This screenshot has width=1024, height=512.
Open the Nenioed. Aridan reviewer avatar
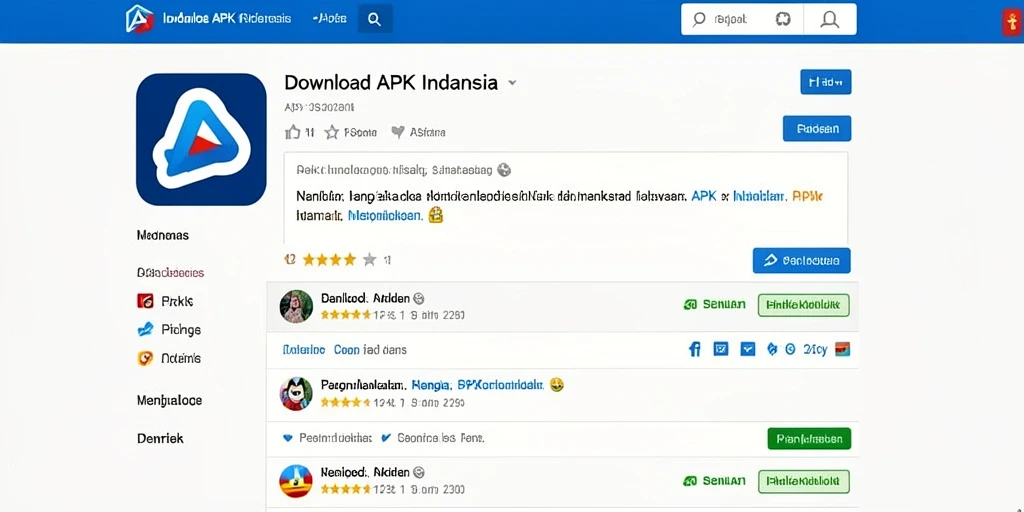(x=296, y=481)
